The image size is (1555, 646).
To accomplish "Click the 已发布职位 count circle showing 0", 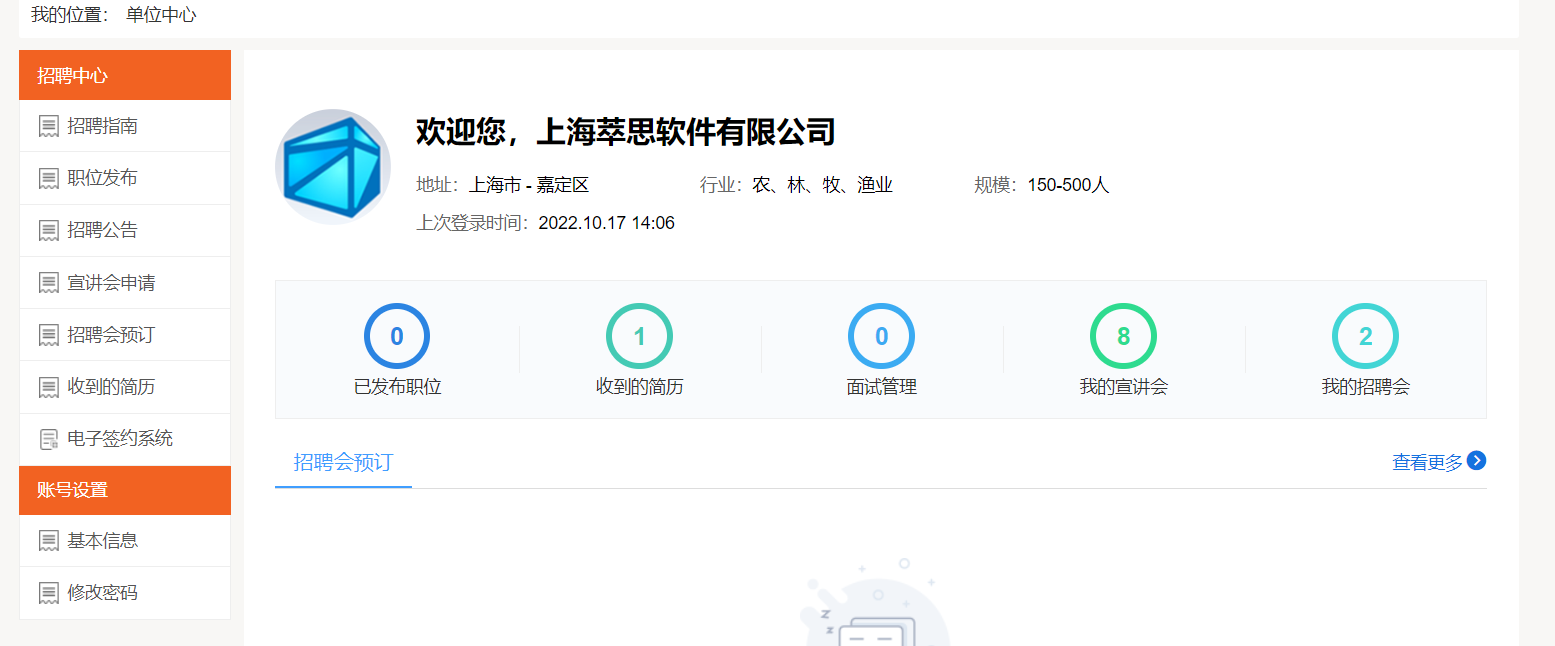I will [x=397, y=336].
